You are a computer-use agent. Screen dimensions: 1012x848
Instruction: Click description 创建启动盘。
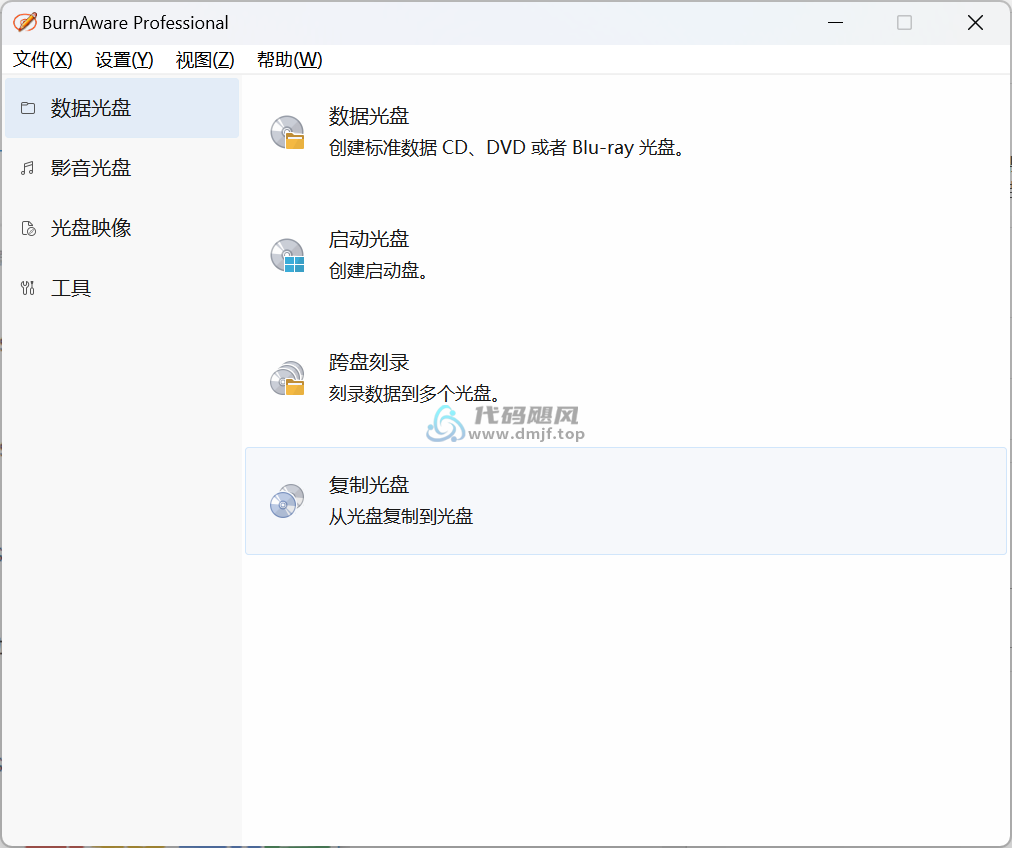tap(378, 270)
